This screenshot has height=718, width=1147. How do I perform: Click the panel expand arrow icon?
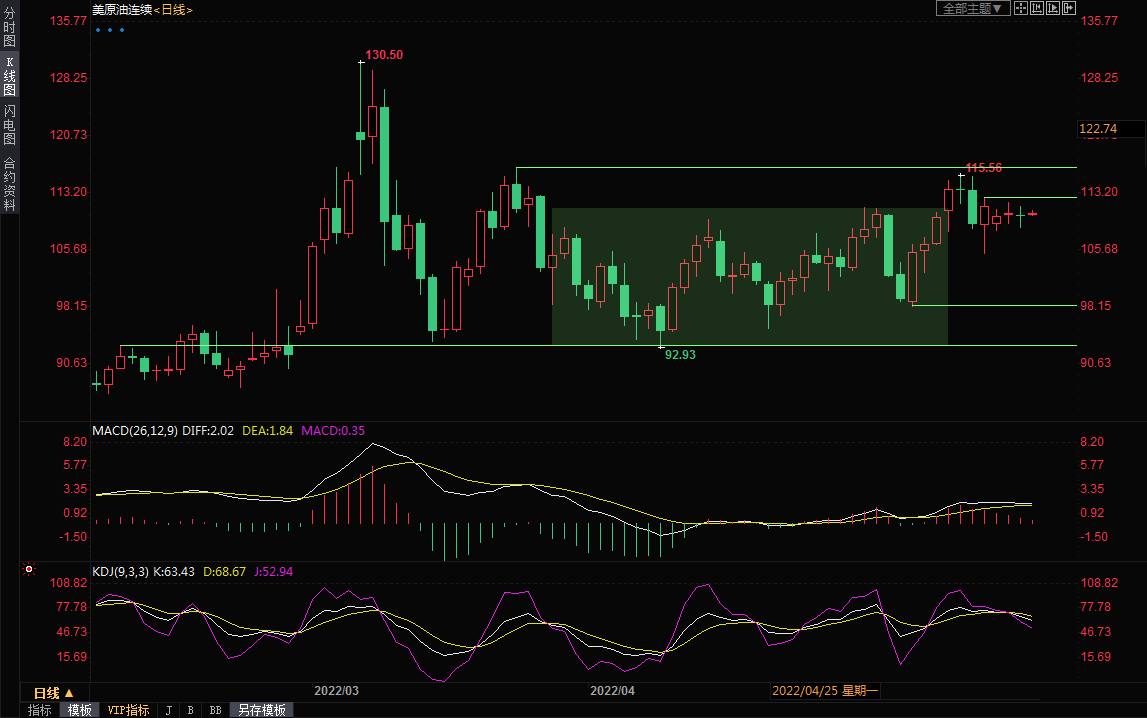tap(1069, 8)
